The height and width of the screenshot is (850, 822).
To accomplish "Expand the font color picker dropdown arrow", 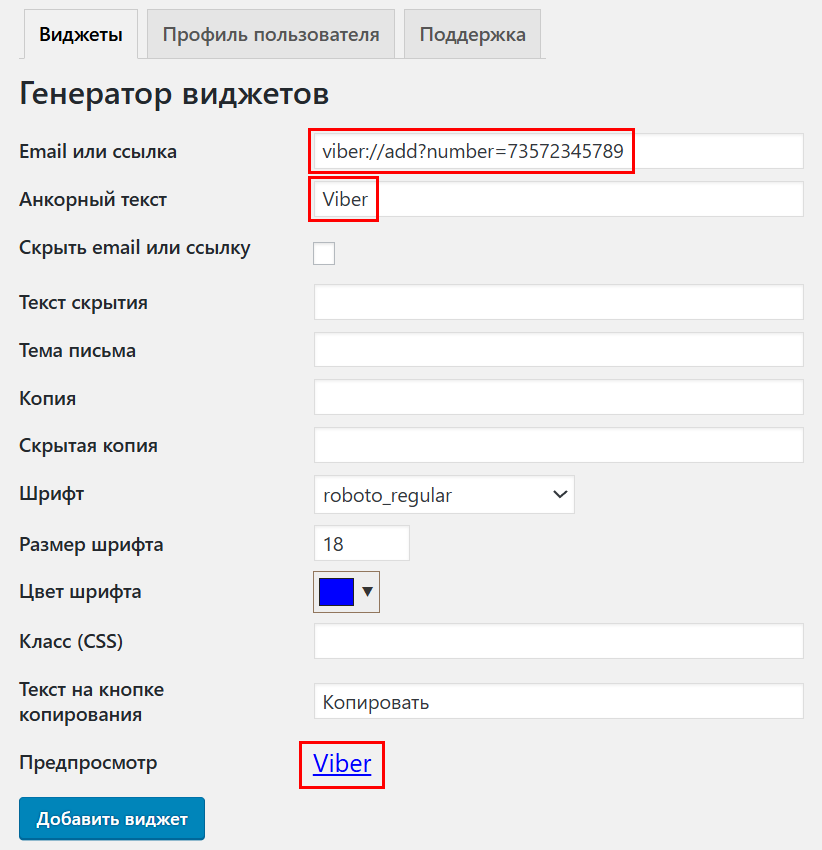I will point(365,591).
